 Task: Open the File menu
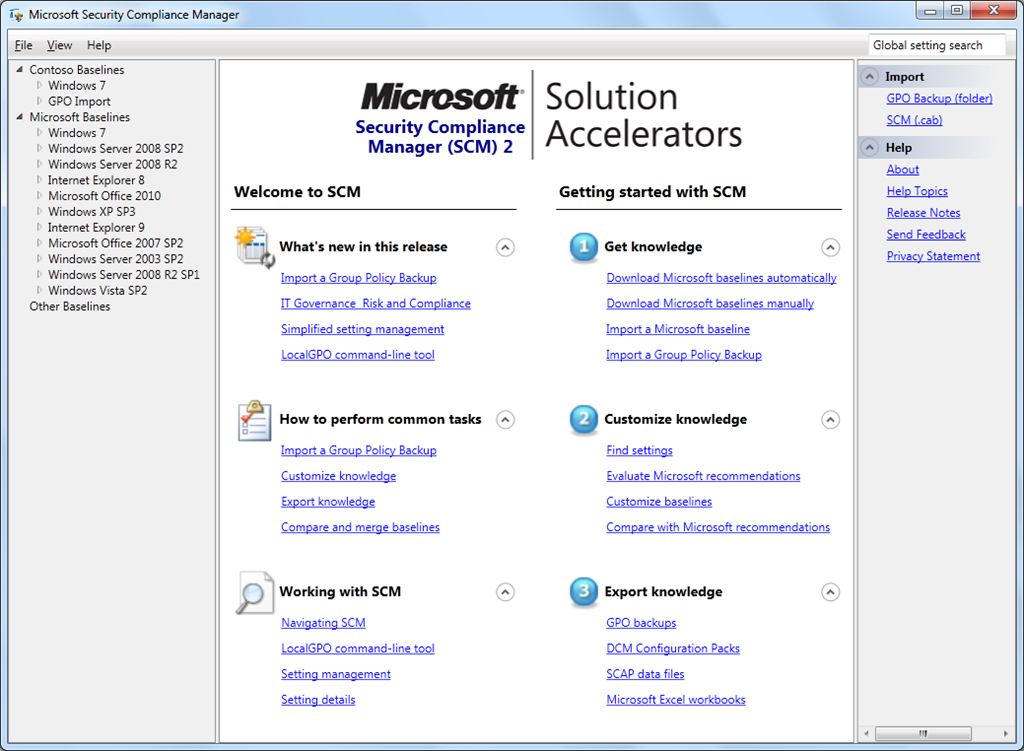pyautogui.click(x=24, y=45)
